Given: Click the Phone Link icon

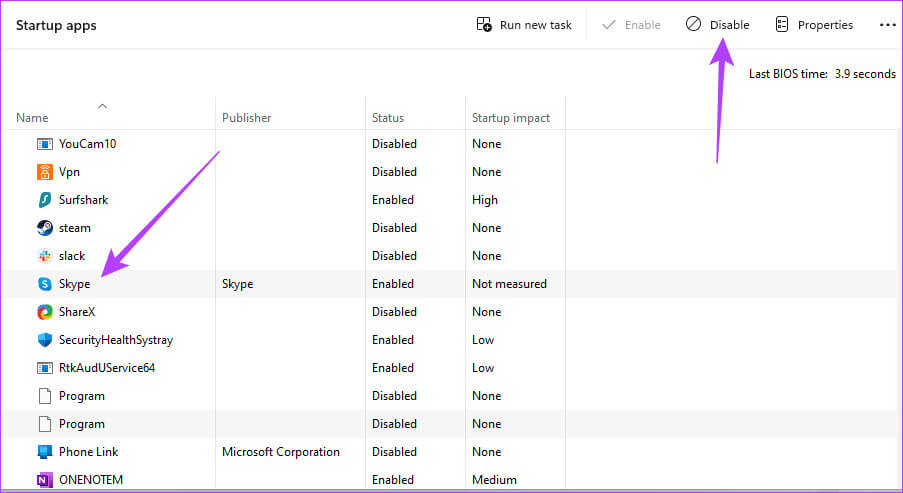Looking at the screenshot, I should point(44,452).
